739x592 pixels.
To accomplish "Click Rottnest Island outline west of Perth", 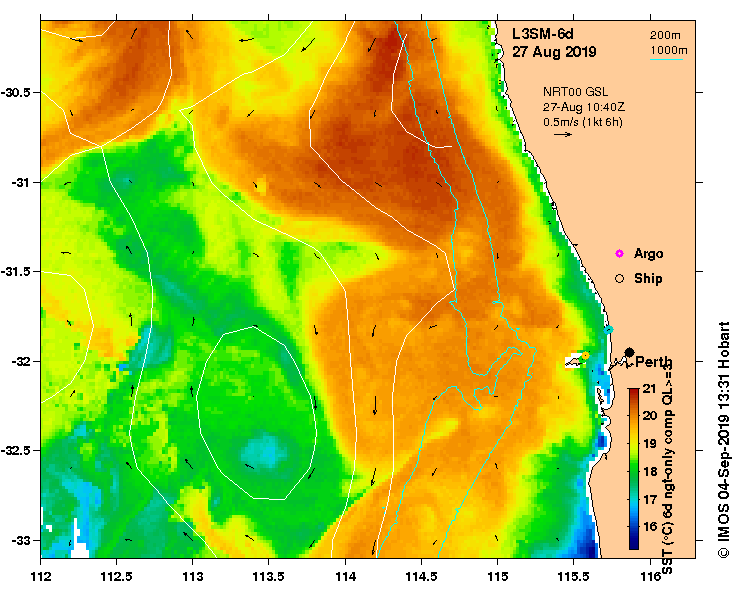I will tap(576, 362).
